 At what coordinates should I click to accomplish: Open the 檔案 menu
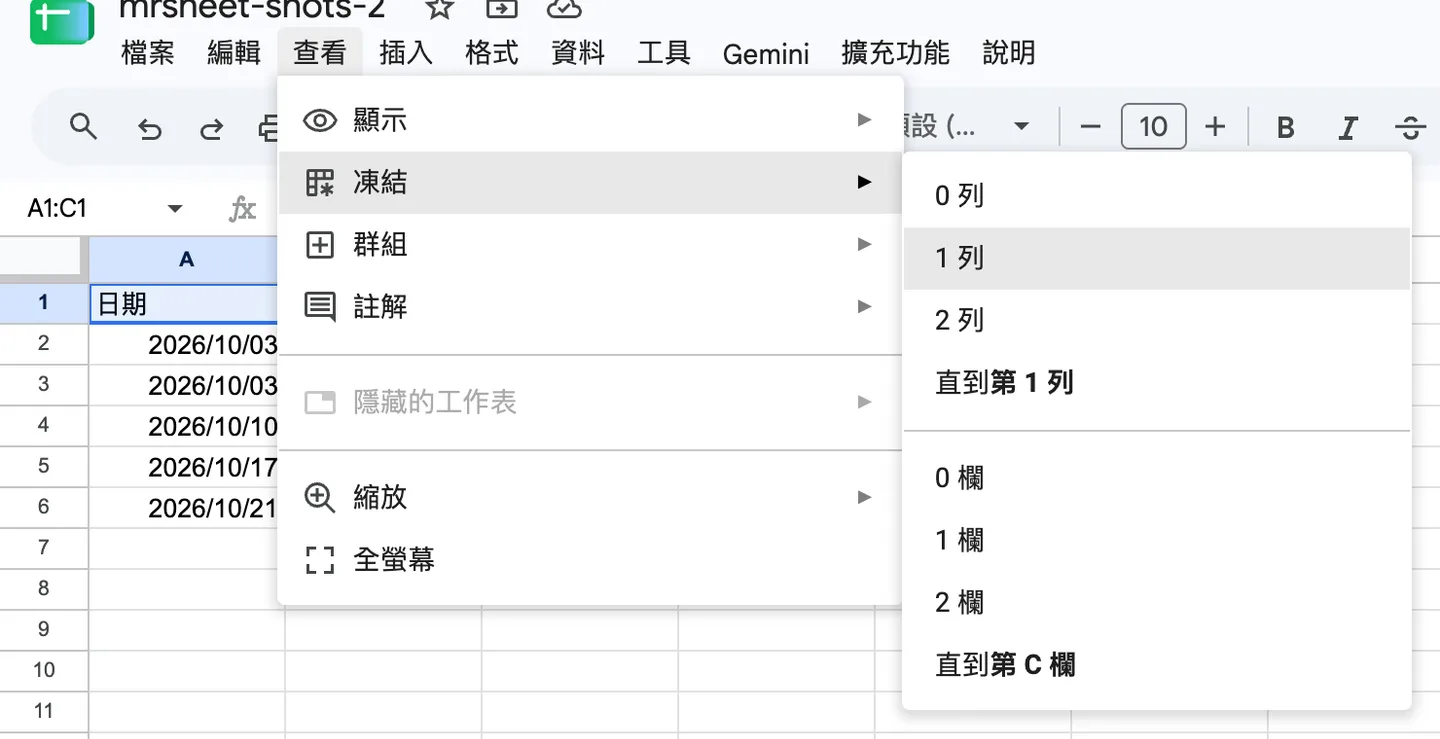148,53
